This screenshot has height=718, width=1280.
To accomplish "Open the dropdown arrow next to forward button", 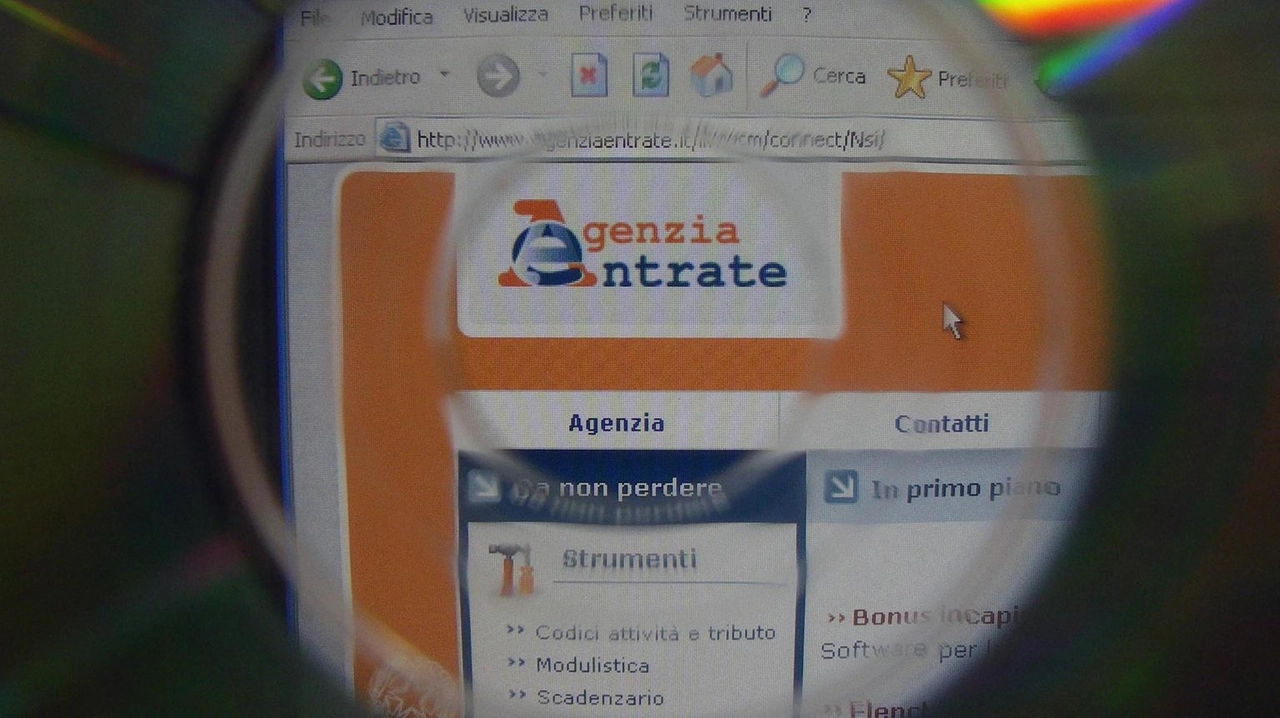I will tap(543, 74).
